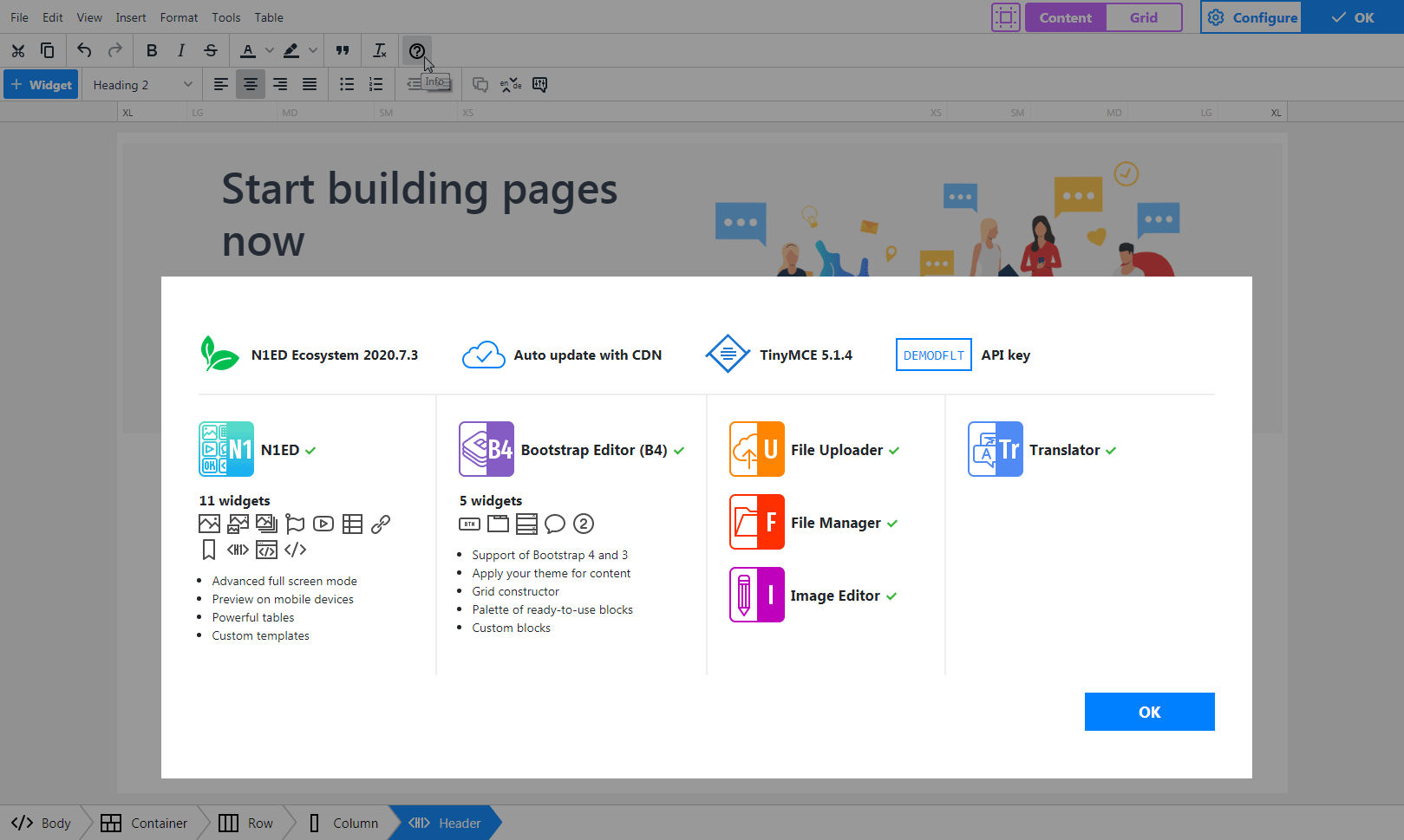Image resolution: width=1404 pixels, height=840 pixels.
Task: Click the bullet list icon
Action: pyautogui.click(x=347, y=84)
